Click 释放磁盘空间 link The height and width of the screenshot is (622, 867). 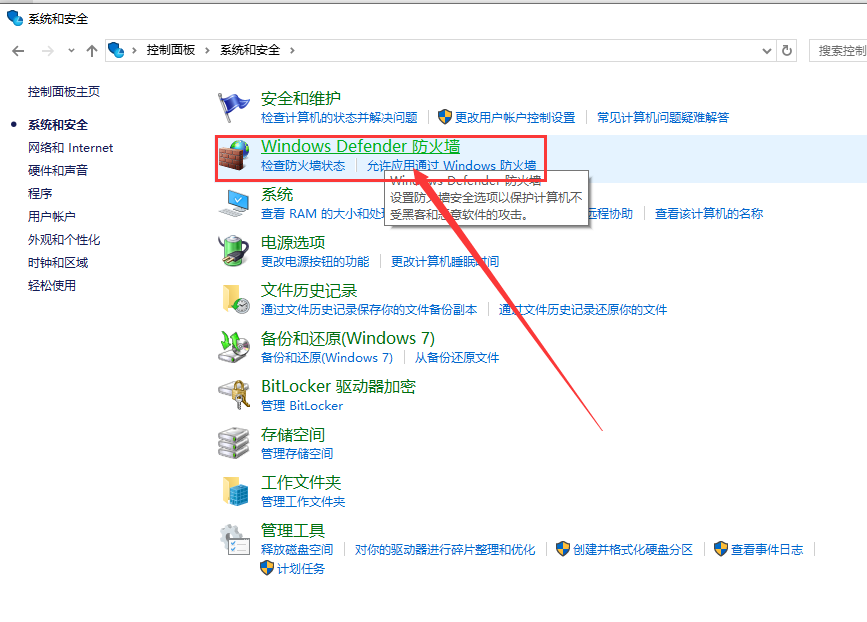[x=297, y=549]
